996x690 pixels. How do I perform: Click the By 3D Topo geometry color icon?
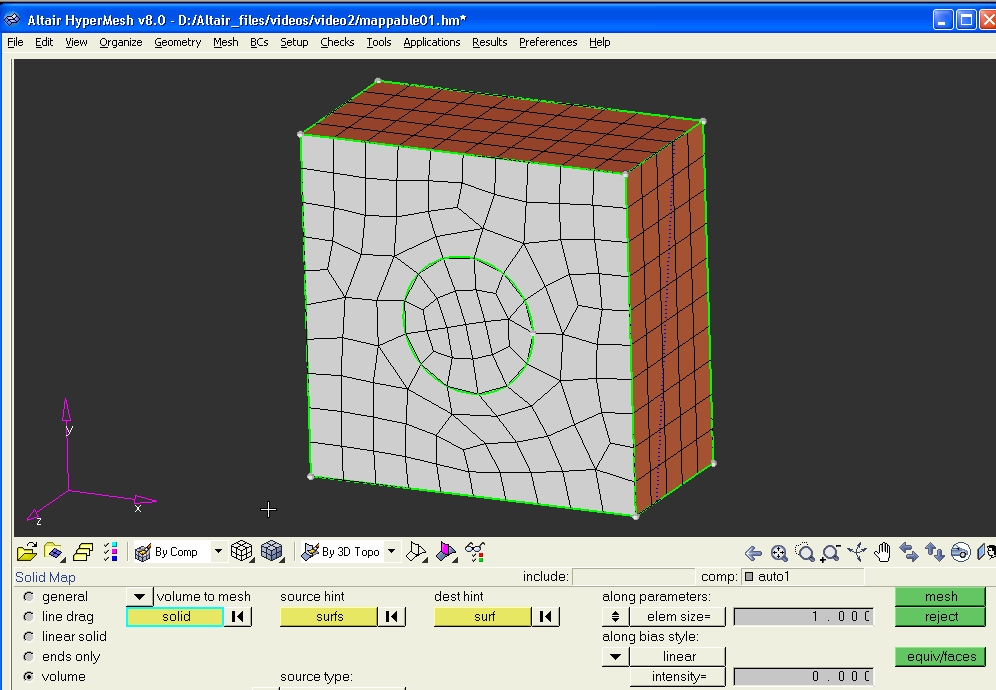pos(309,551)
